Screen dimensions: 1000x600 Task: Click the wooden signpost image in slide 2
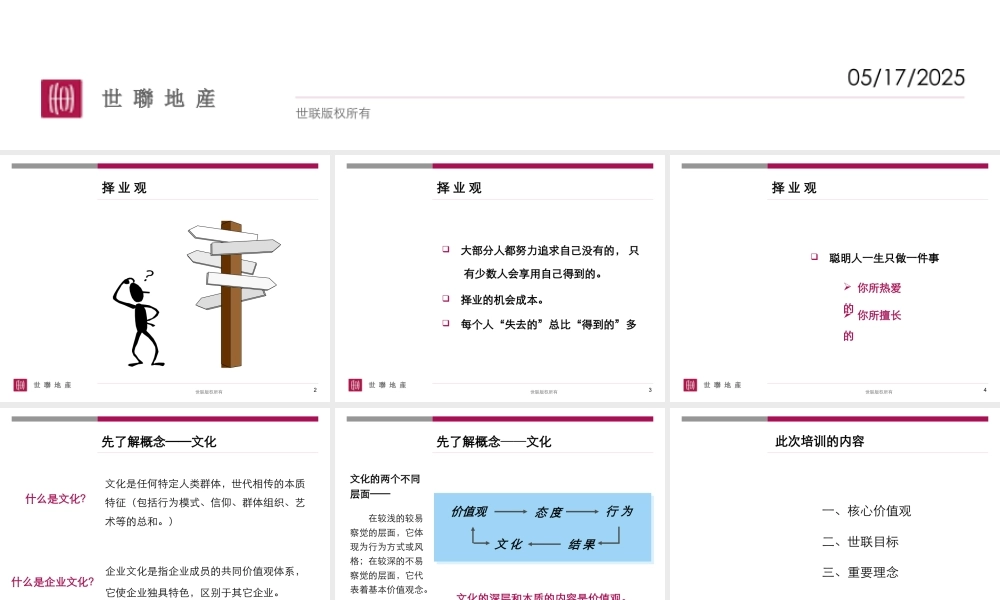[233, 294]
